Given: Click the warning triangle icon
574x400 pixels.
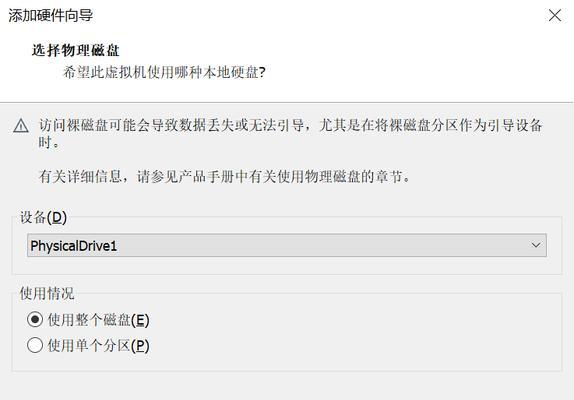Looking at the screenshot, I should (x=21, y=126).
